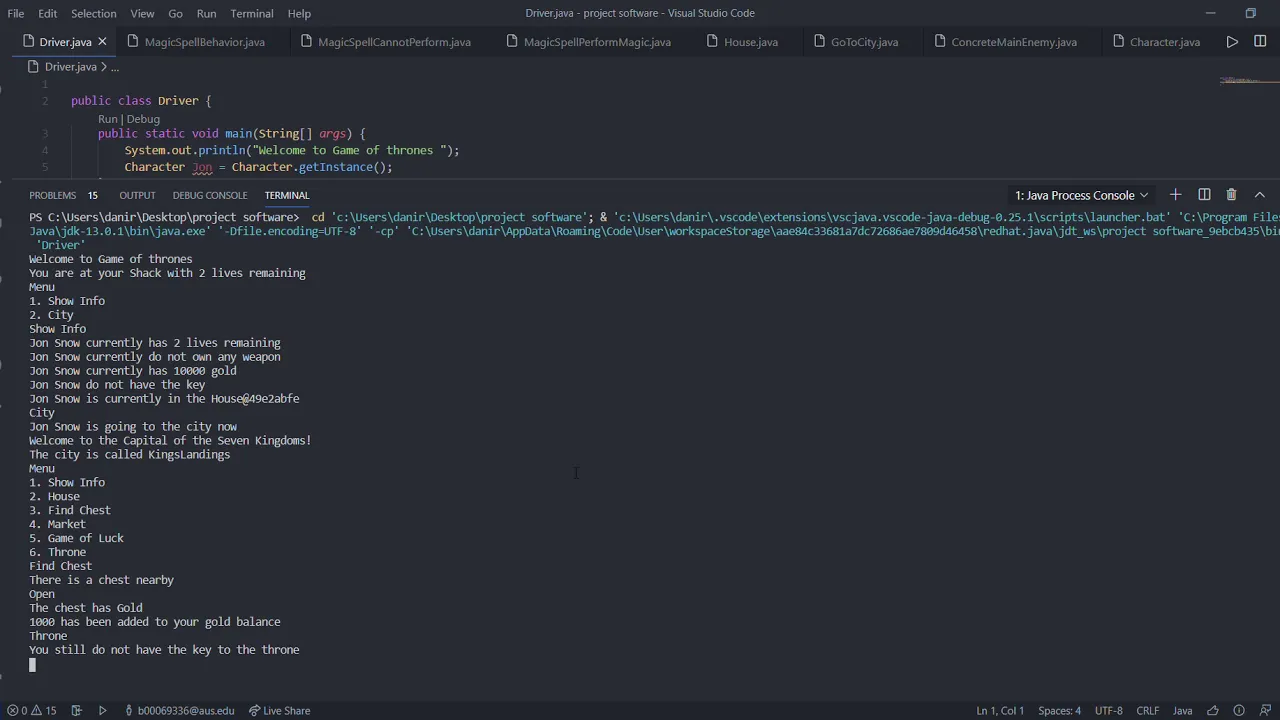
Task: Open the Go menu
Action: (x=175, y=13)
